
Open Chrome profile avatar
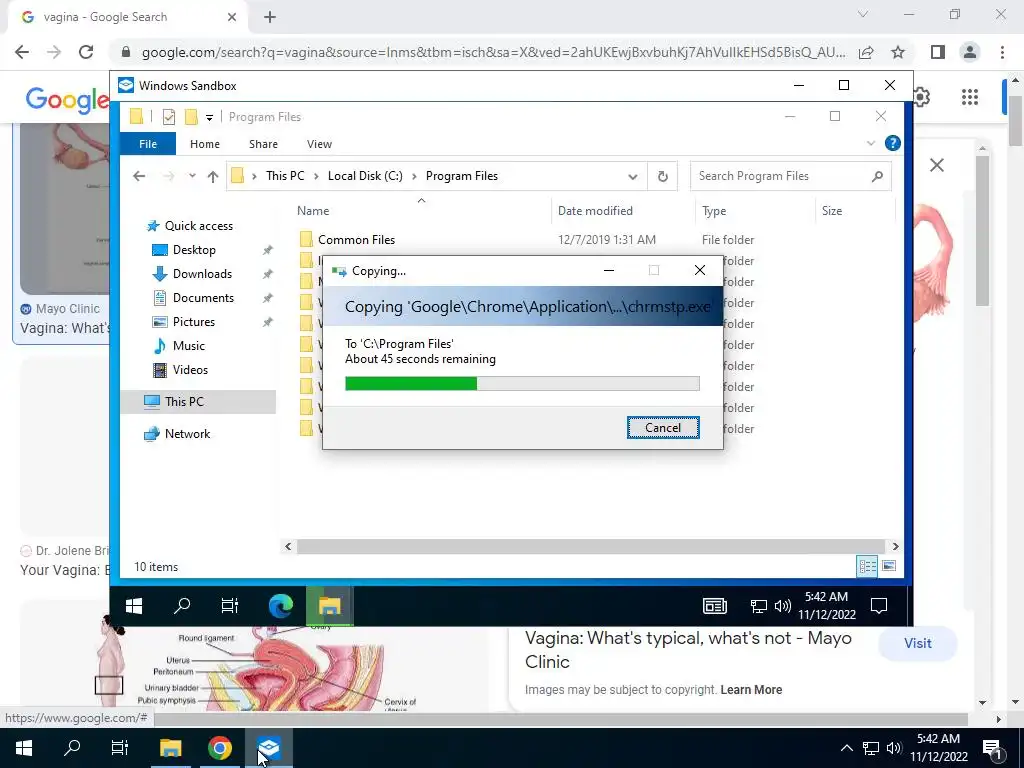970,52
